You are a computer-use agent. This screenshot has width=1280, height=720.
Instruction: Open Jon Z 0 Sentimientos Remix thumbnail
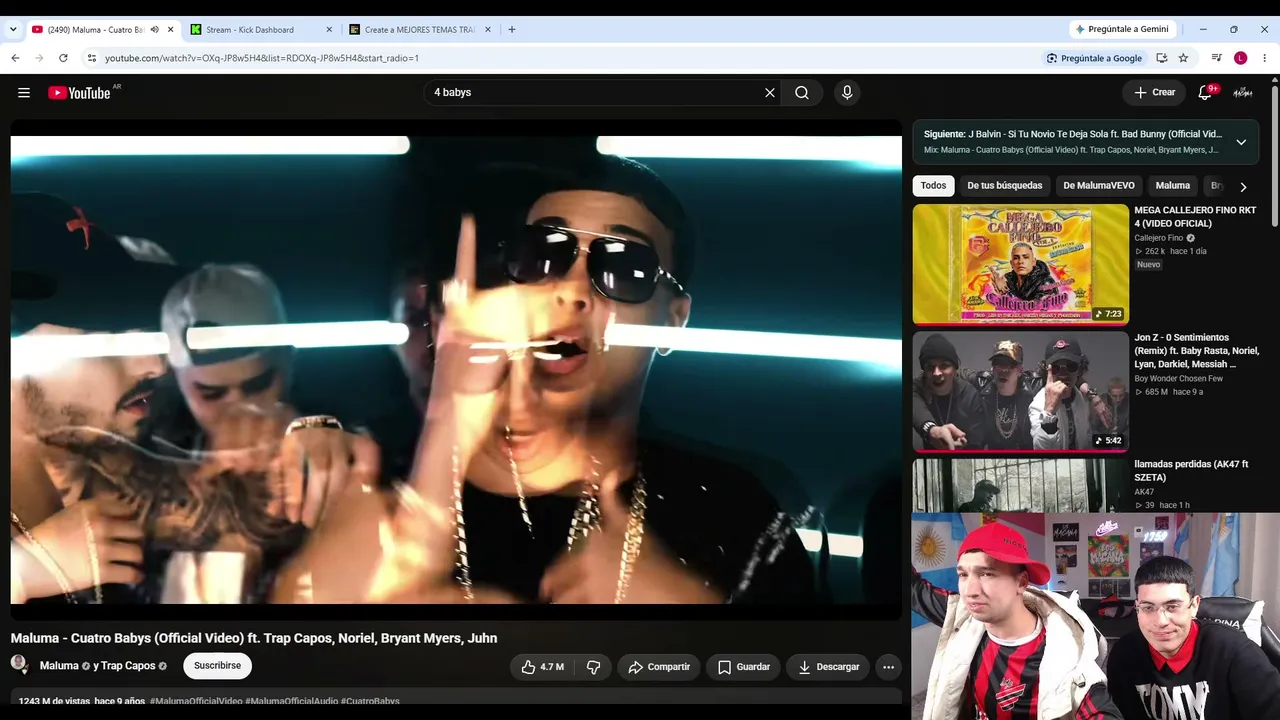coord(1020,392)
